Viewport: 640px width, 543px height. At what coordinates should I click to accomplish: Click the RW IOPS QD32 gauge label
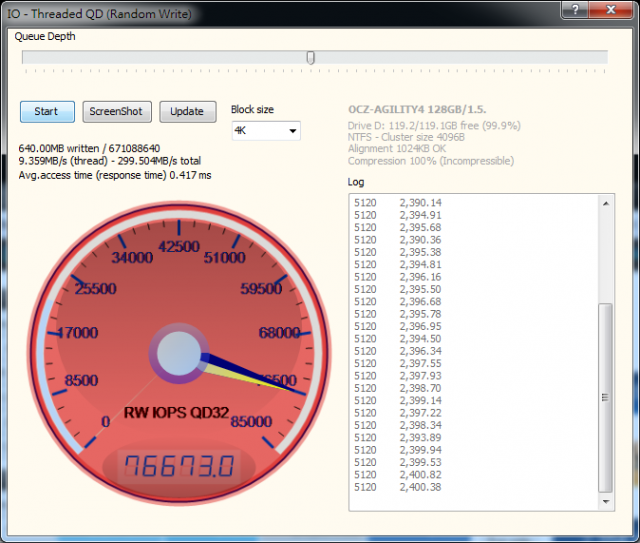[x=176, y=413]
